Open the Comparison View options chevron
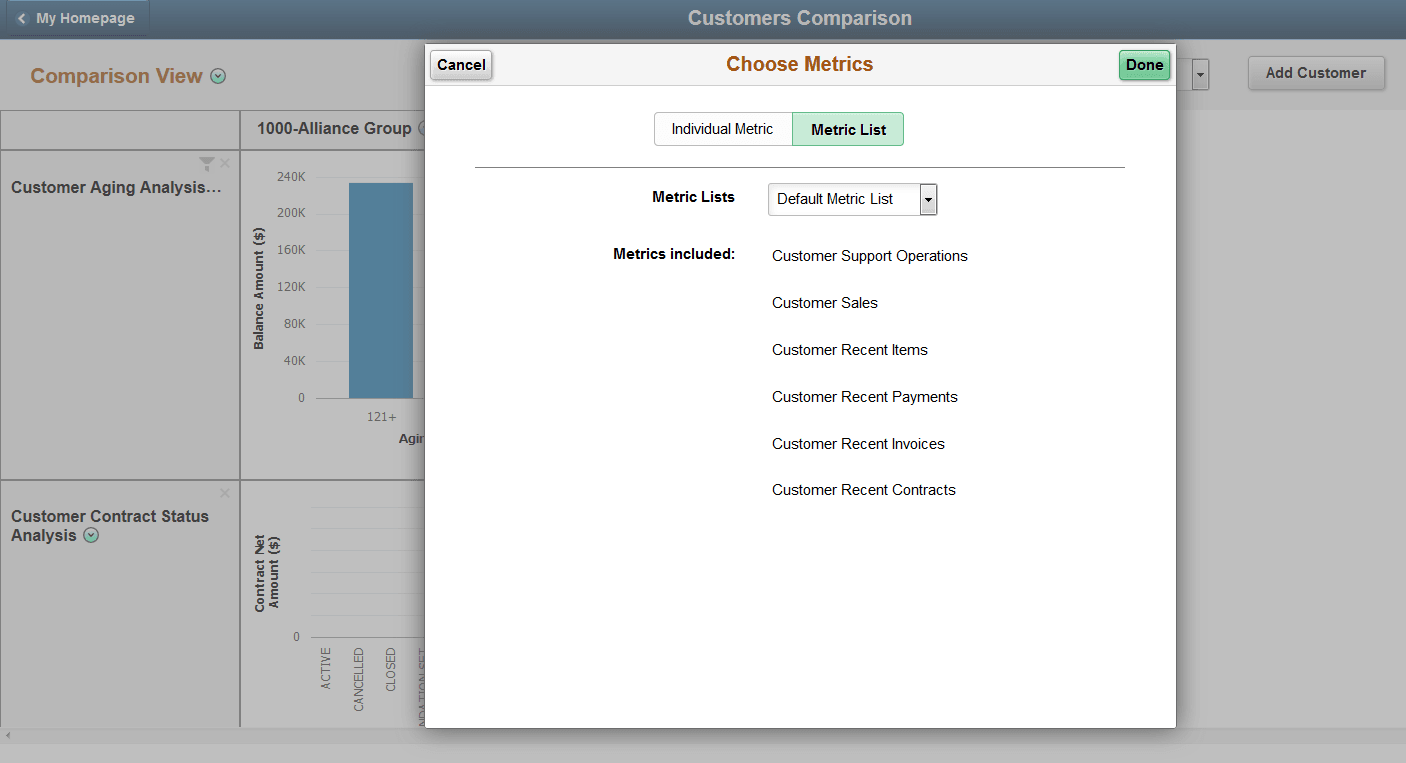 tap(217, 75)
